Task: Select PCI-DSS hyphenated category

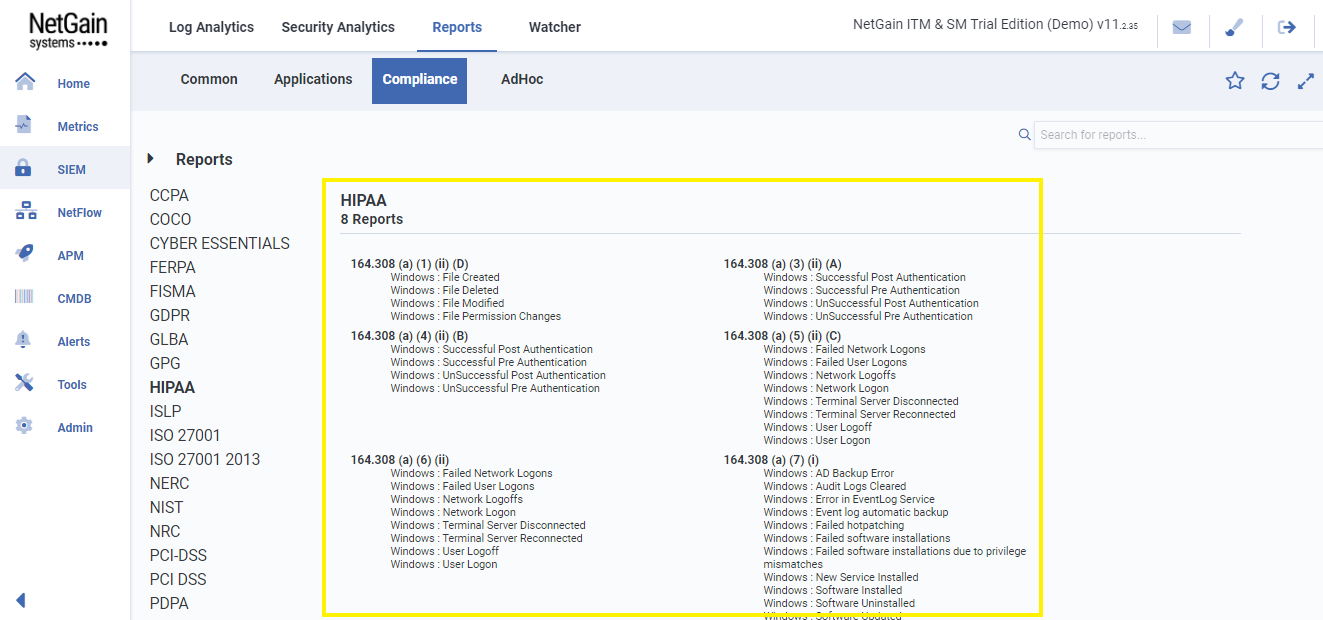Action: 179,555
